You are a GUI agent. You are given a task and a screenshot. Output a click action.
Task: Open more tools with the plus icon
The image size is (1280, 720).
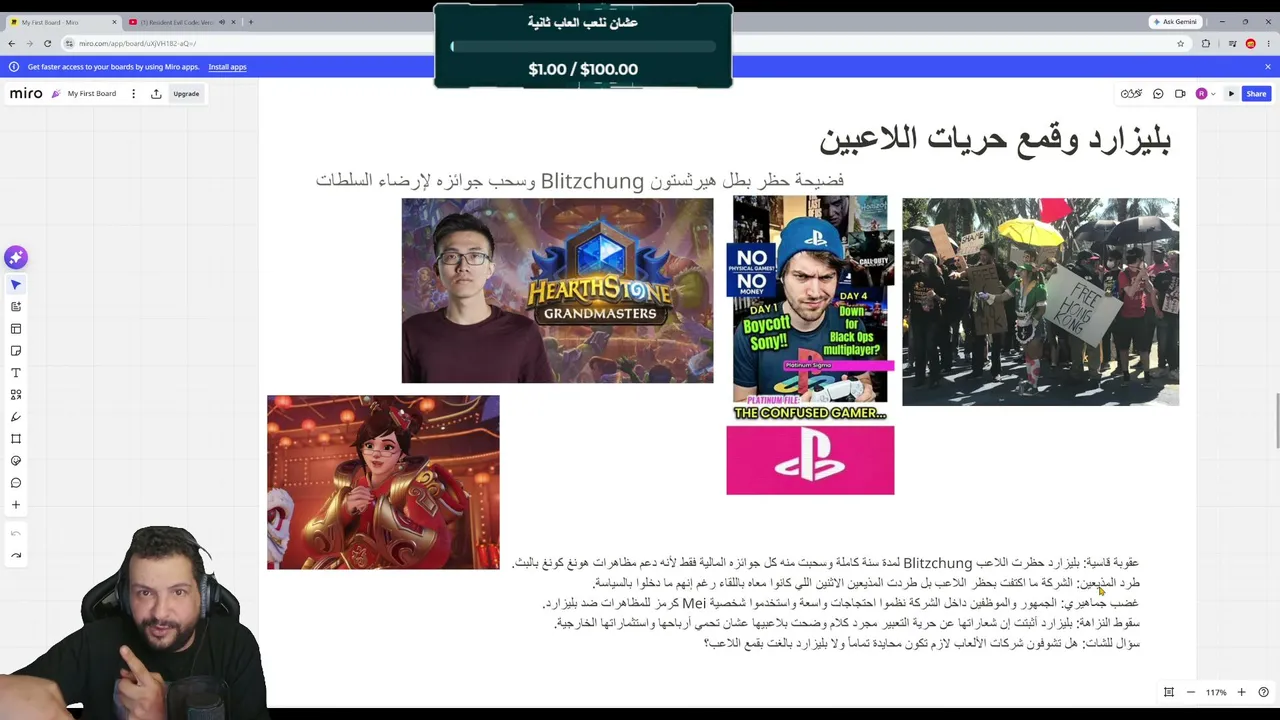coord(15,505)
